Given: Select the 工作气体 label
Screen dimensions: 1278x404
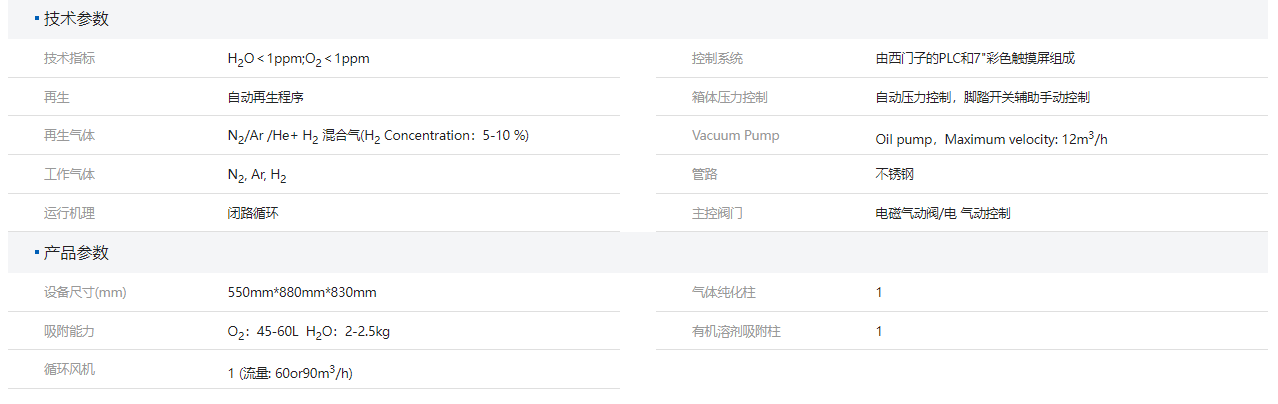Looking at the screenshot, I should [69, 175].
